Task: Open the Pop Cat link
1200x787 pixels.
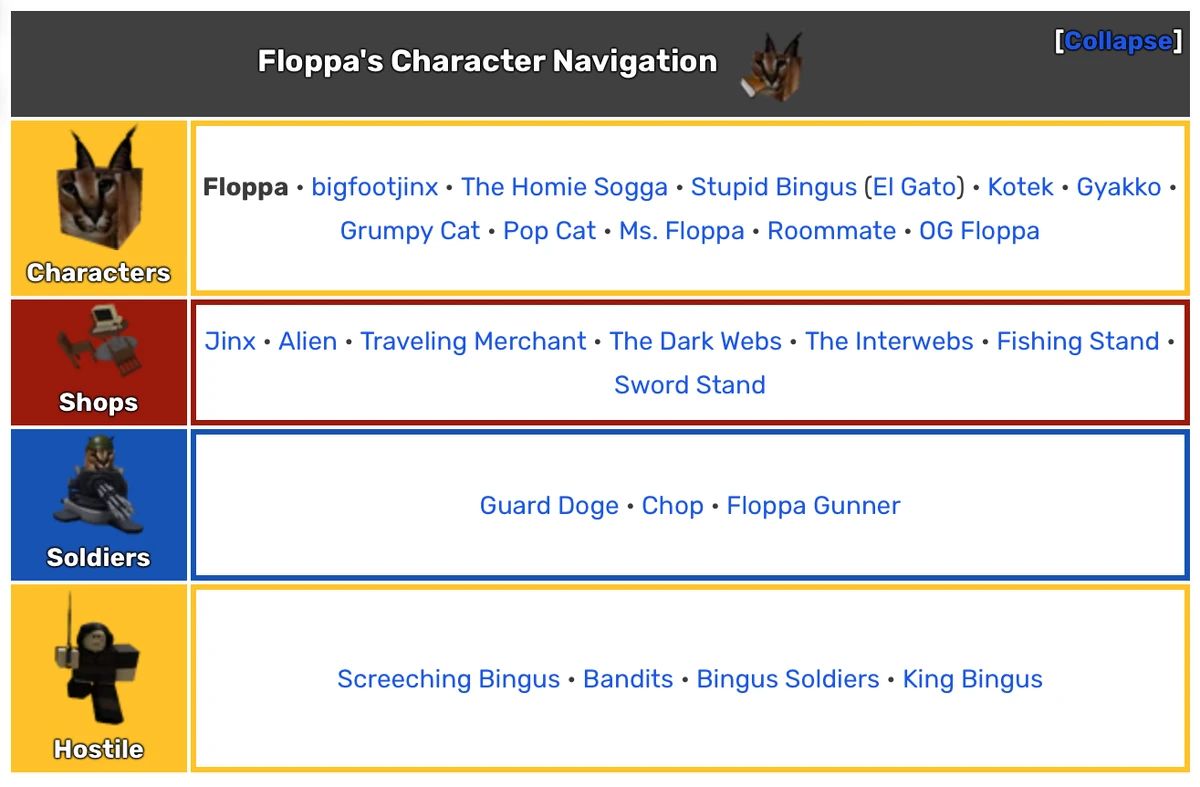Action: pyautogui.click(x=549, y=231)
